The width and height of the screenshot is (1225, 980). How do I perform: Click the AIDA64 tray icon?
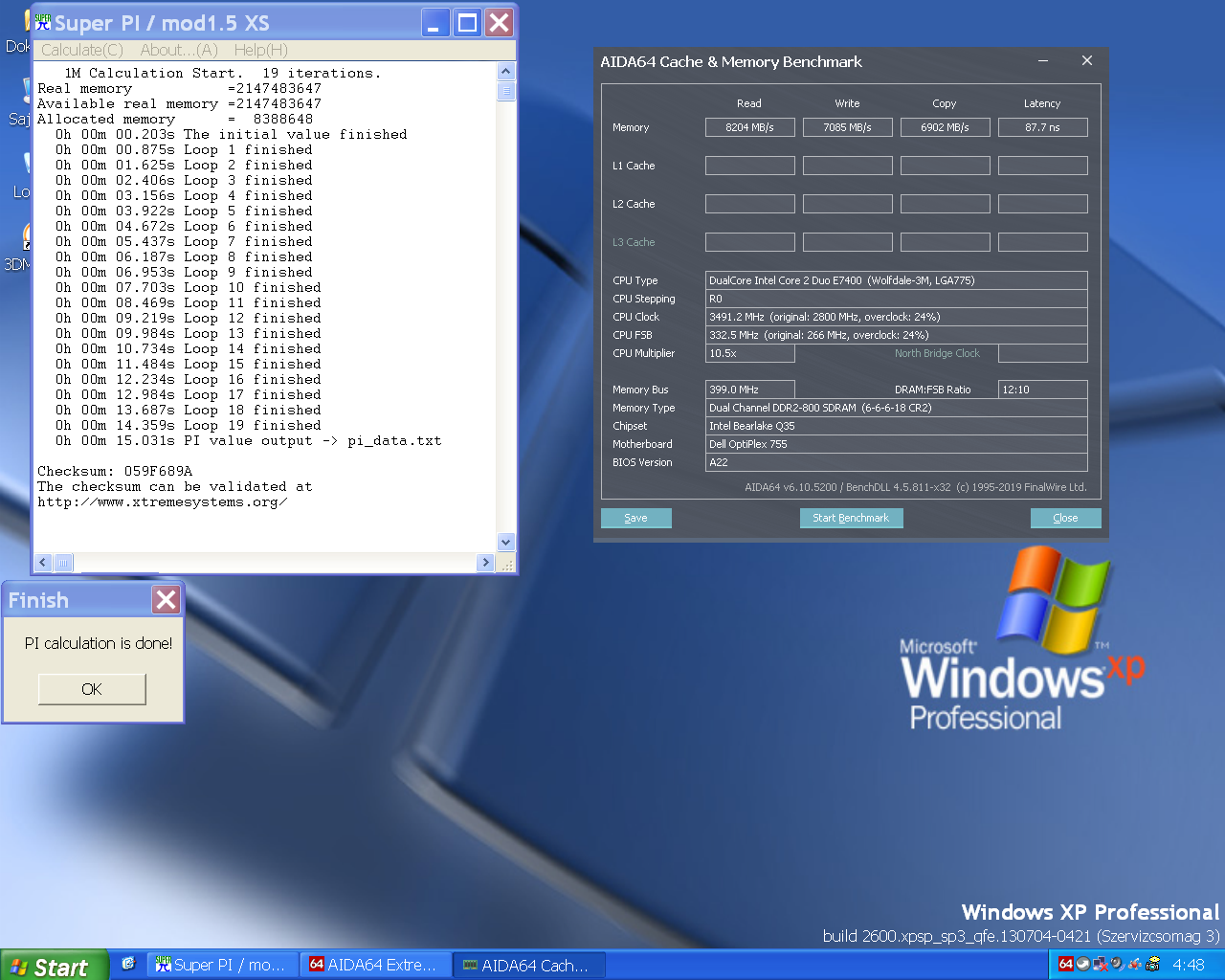tap(1066, 964)
